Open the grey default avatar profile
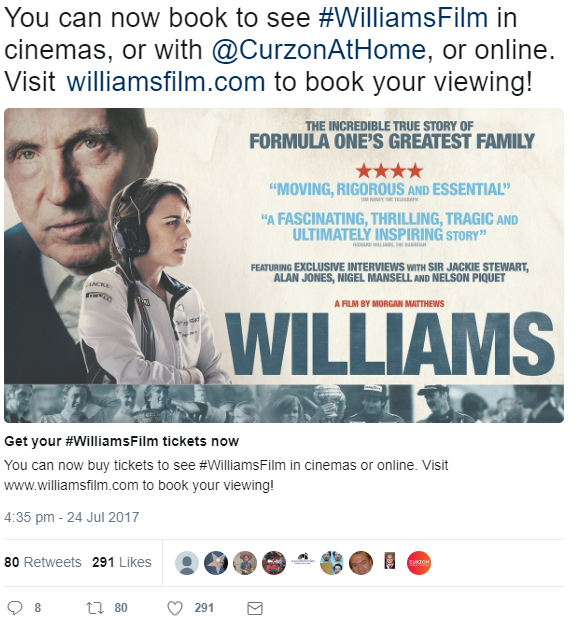Viewport: 584px width, 629px height. [187, 563]
